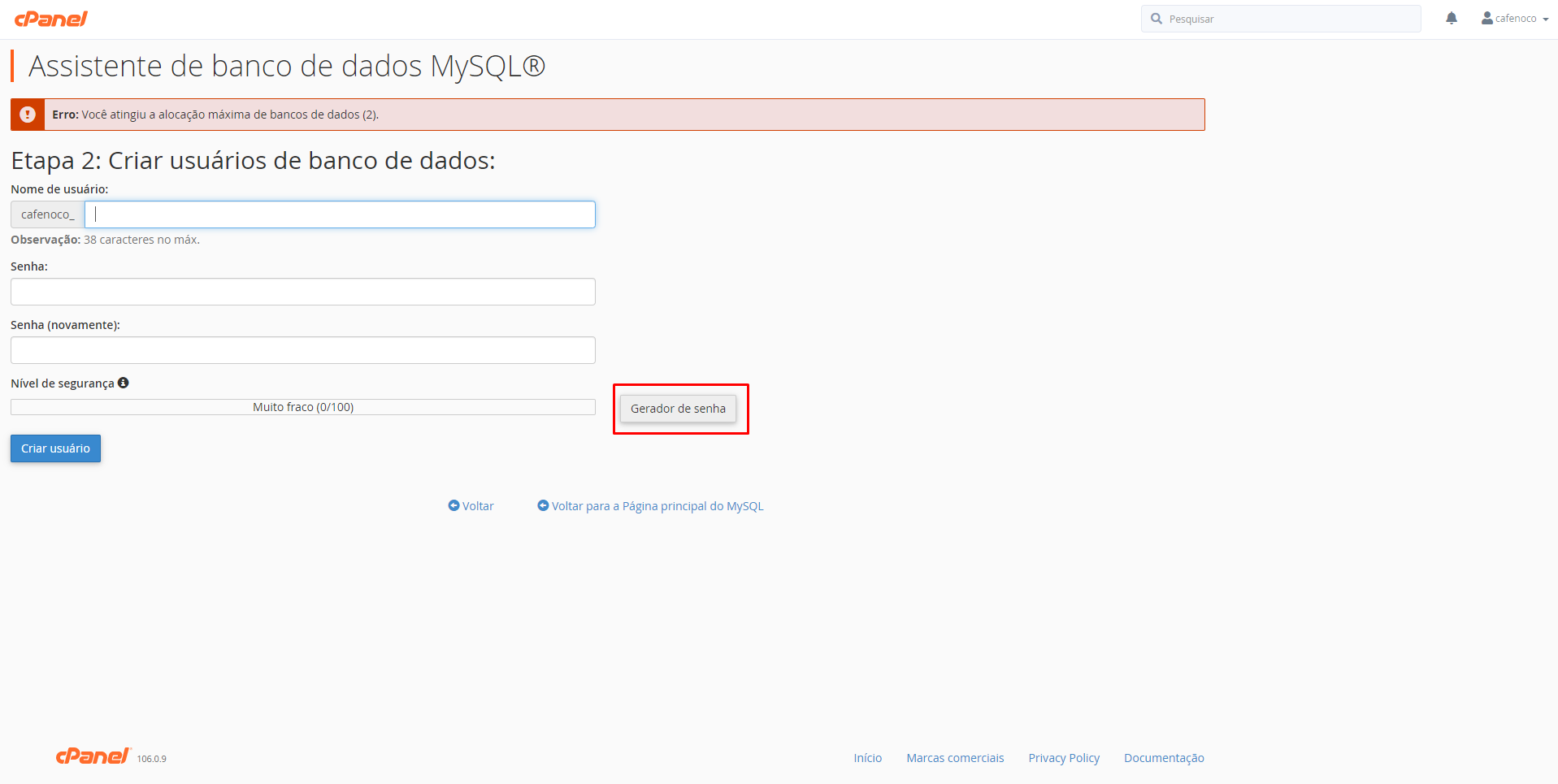Go back via the Voltar link
This screenshot has width=1558, height=784.
pyautogui.click(x=478, y=506)
